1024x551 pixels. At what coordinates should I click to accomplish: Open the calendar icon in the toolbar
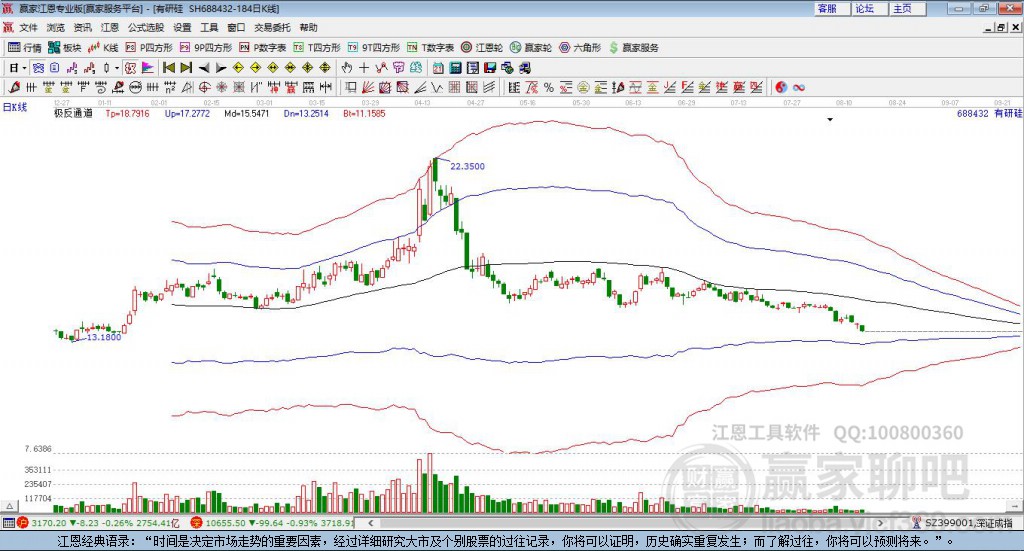click(x=438, y=68)
